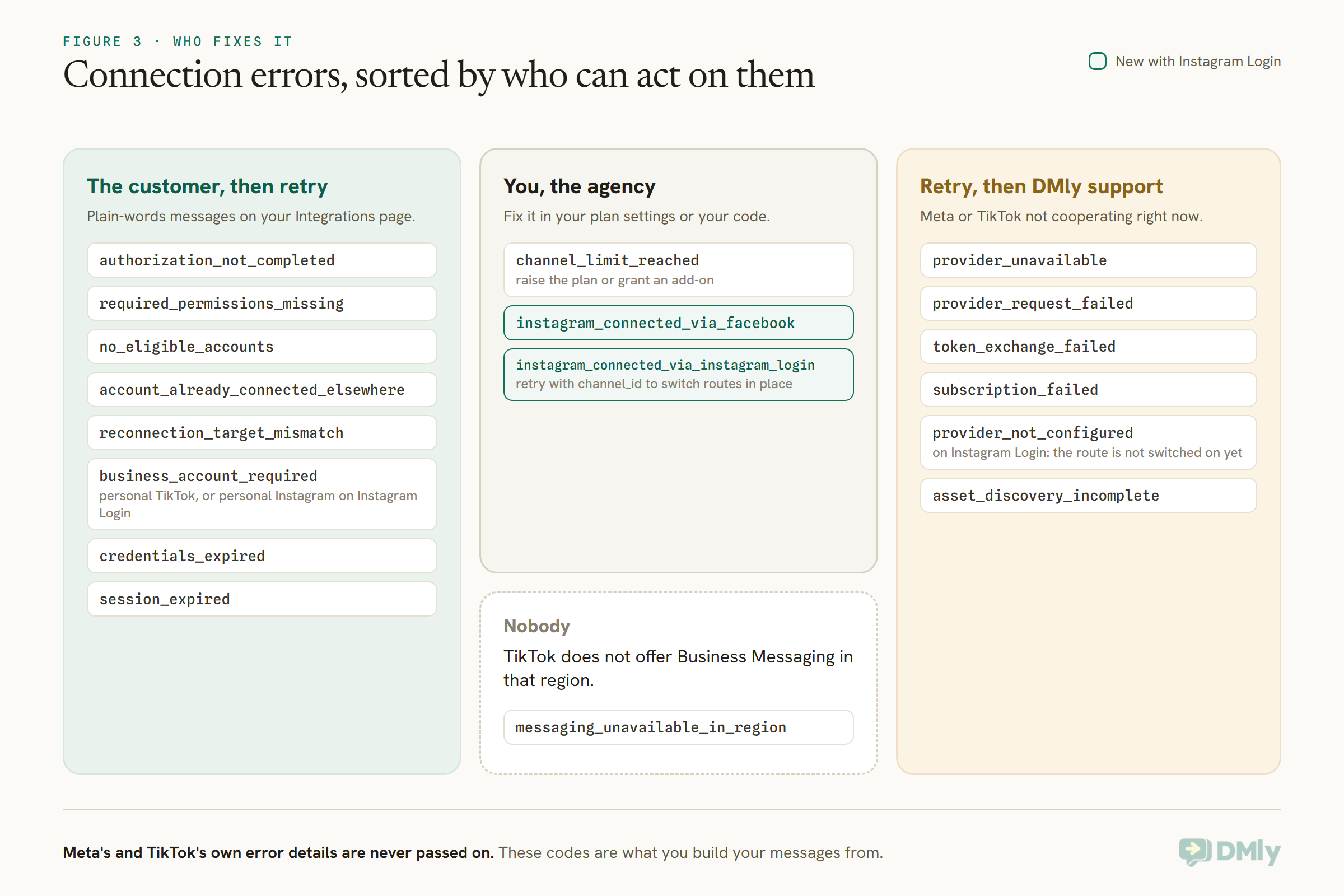Click the provider_unavailable code
1344x896 pixels.
(x=1088, y=260)
